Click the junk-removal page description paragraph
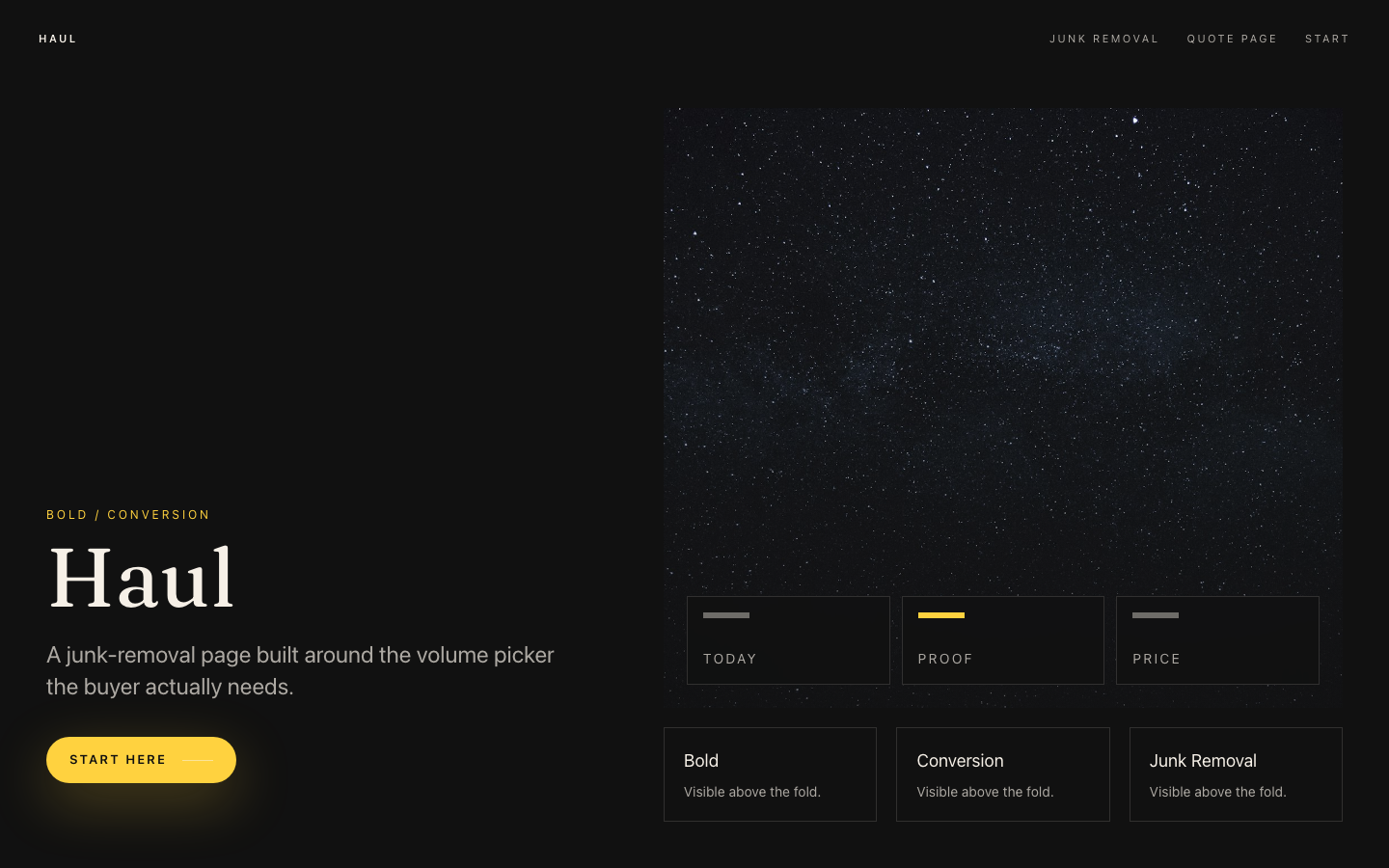The height and width of the screenshot is (868, 1389). click(x=300, y=670)
